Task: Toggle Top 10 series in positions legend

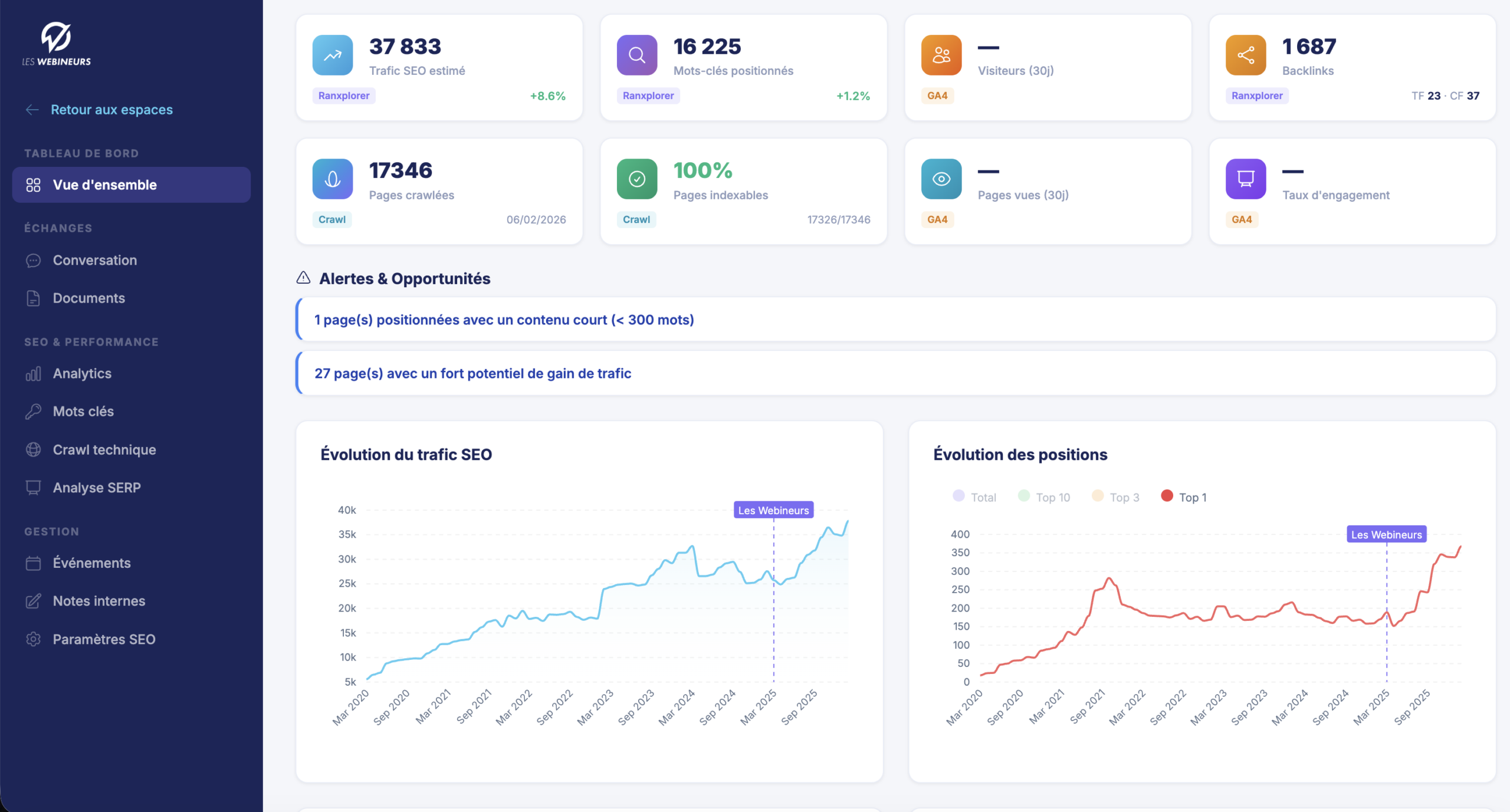Action: point(1044,497)
